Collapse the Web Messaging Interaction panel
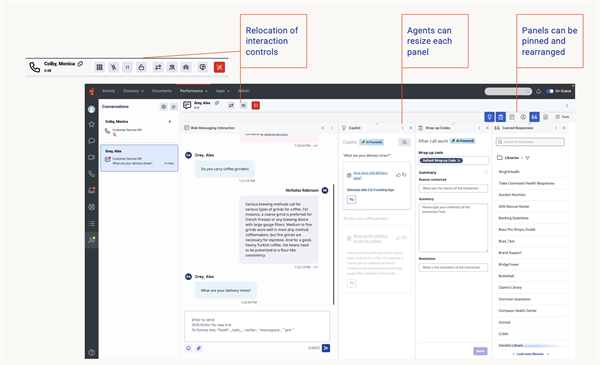The image size is (600, 365). (x=323, y=128)
